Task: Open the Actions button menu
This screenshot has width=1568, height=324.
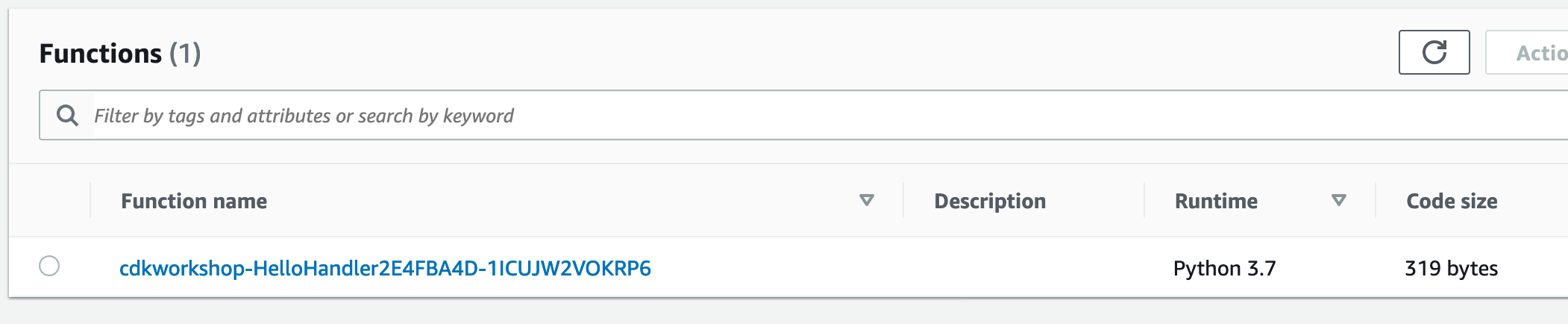Action: point(1528,52)
